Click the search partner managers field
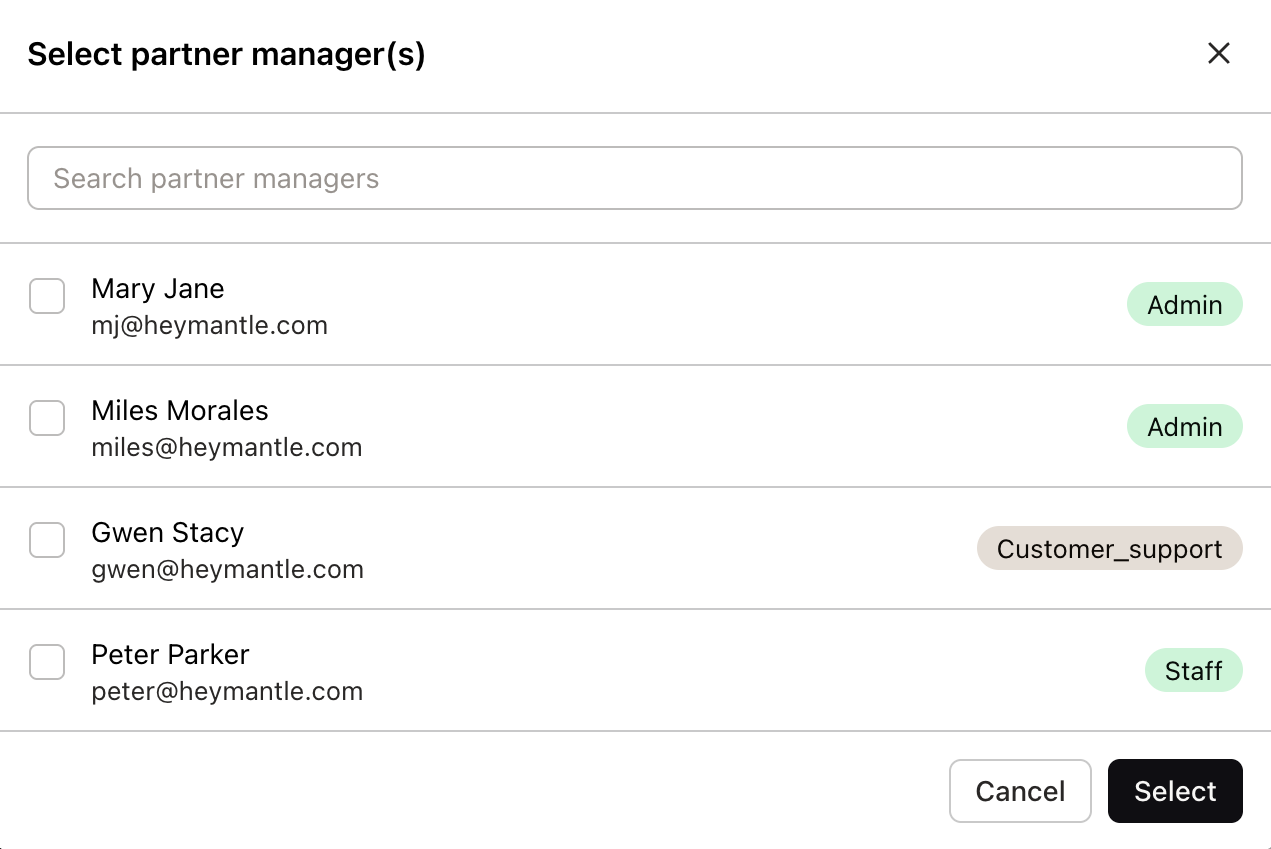Screen dimensions: 1271x849 635,177
